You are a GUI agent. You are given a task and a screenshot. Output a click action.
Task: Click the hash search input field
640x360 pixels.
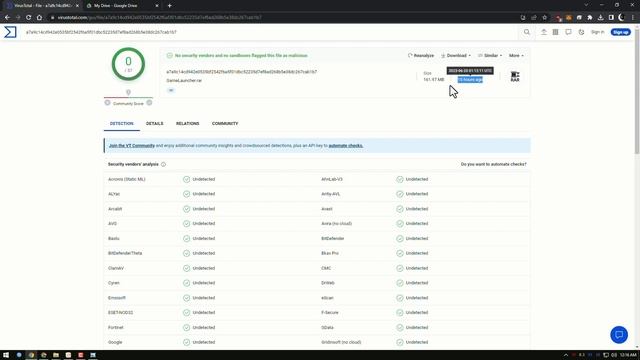[269, 32]
